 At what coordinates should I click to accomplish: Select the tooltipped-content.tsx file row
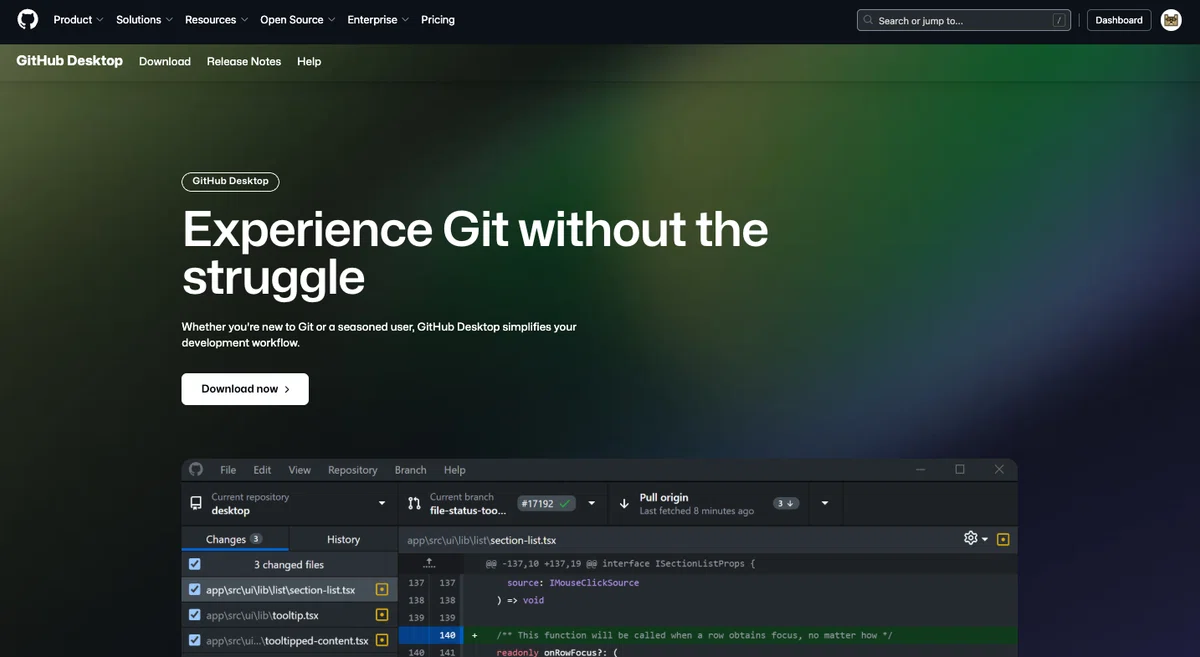tap(289, 641)
